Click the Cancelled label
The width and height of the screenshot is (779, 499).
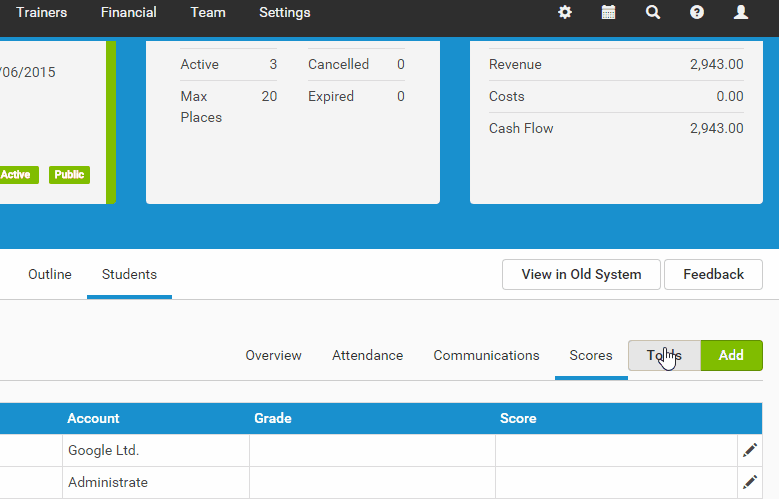pyautogui.click(x=338, y=65)
